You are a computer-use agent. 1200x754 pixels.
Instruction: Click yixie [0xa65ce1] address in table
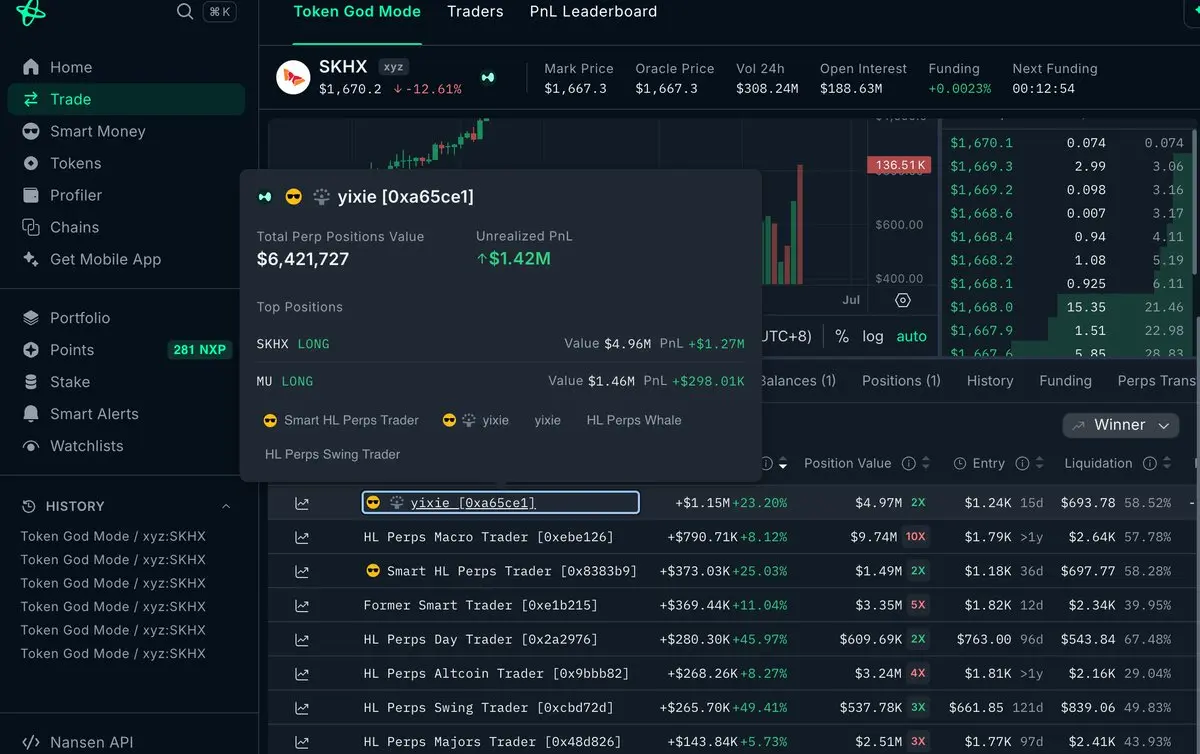473,503
